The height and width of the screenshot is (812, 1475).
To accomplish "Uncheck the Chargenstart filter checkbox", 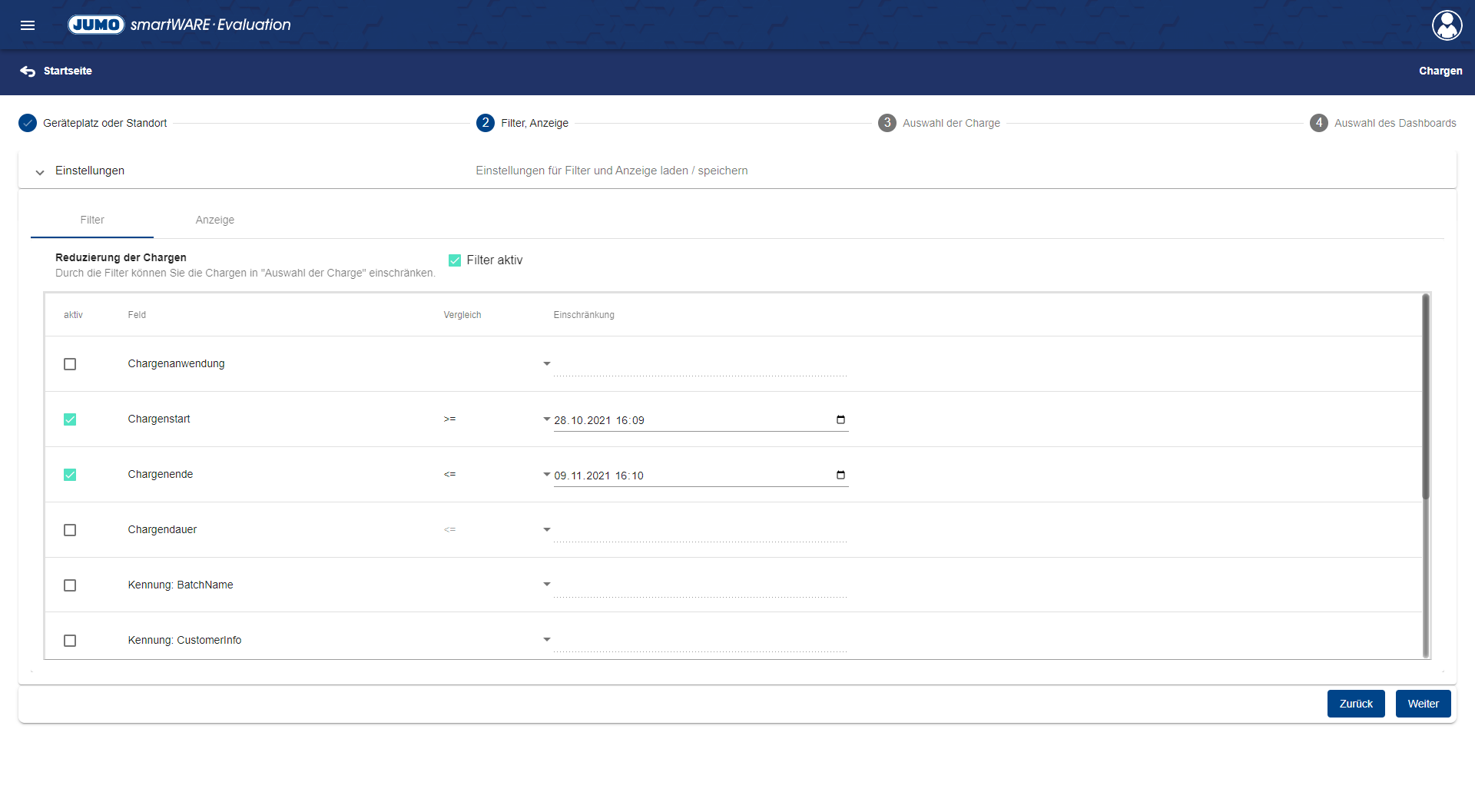I will 70,419.
